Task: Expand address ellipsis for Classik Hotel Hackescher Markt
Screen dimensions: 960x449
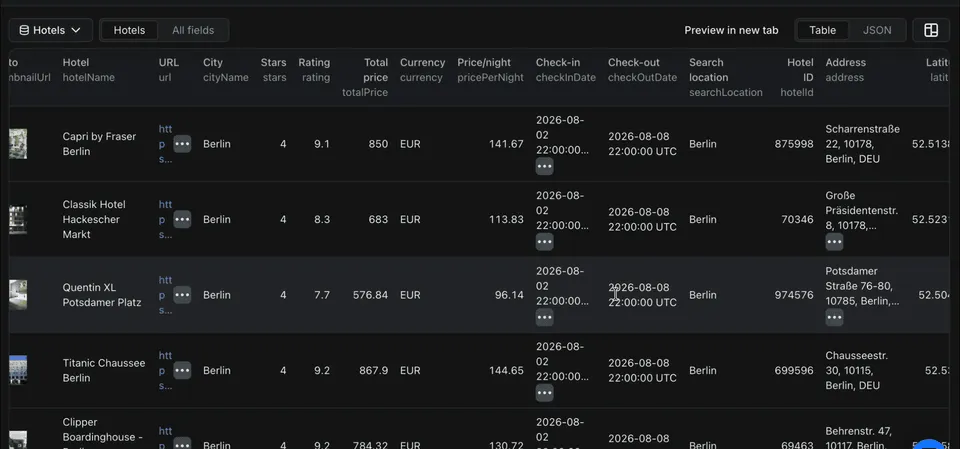Action: (834, 241)
